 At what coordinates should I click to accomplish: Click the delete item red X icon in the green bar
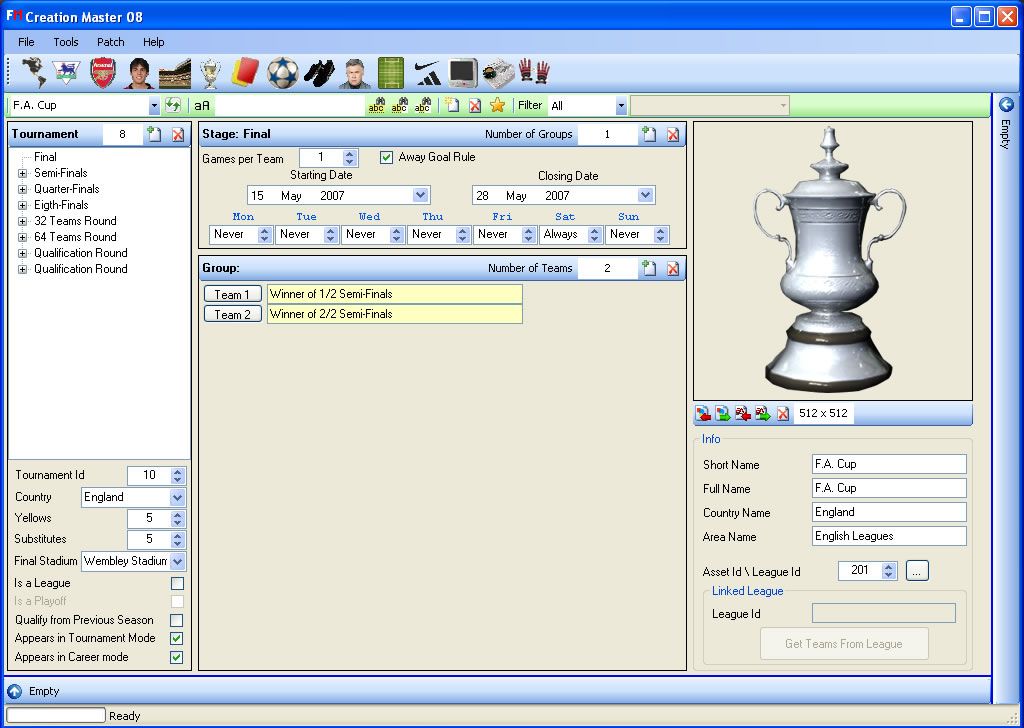(475, 105)
